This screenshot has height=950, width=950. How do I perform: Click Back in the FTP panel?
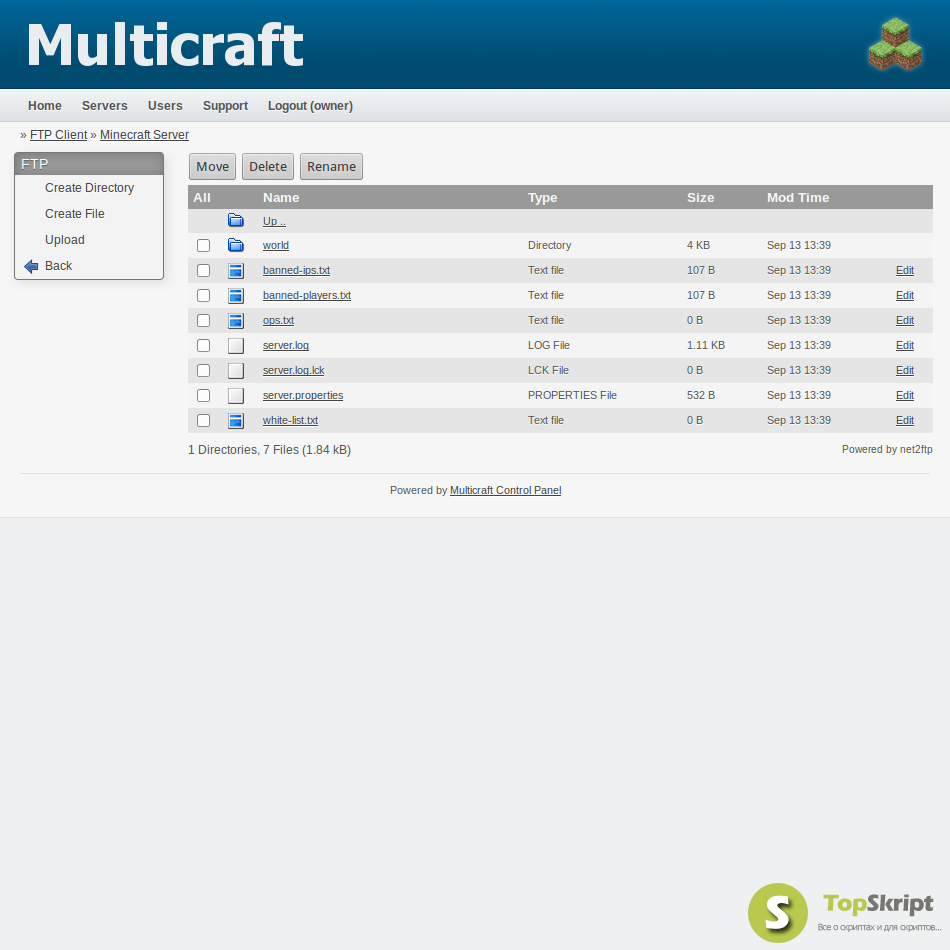click(x=58, y=266)
